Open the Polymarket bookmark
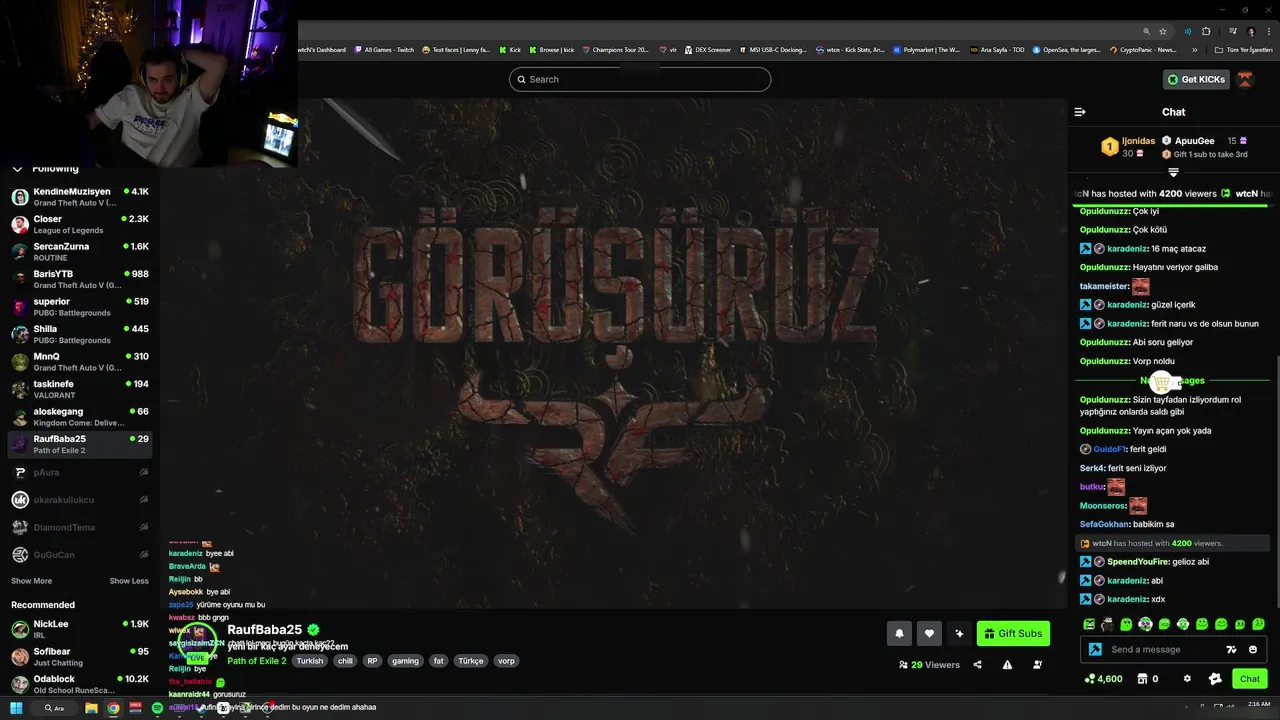The height and width of the screenshot is (720, 1280). point(927,49)
